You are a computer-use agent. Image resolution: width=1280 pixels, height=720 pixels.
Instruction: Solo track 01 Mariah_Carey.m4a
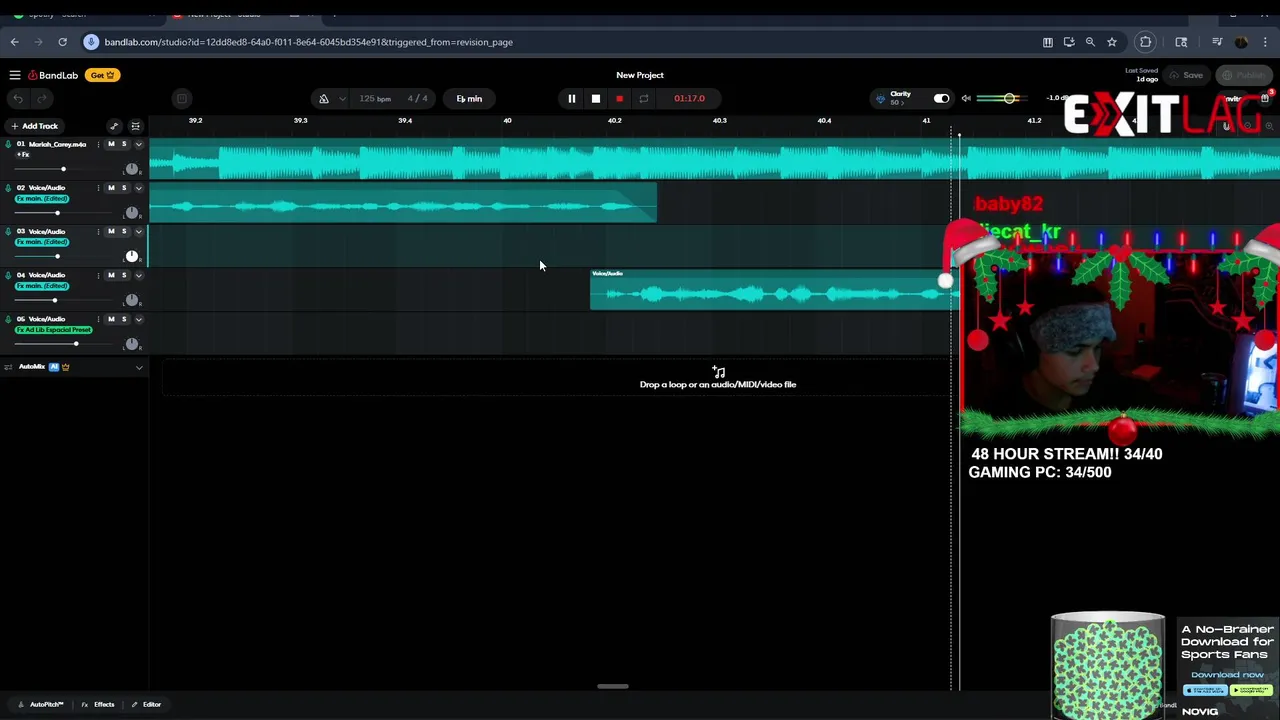[124, 144]
